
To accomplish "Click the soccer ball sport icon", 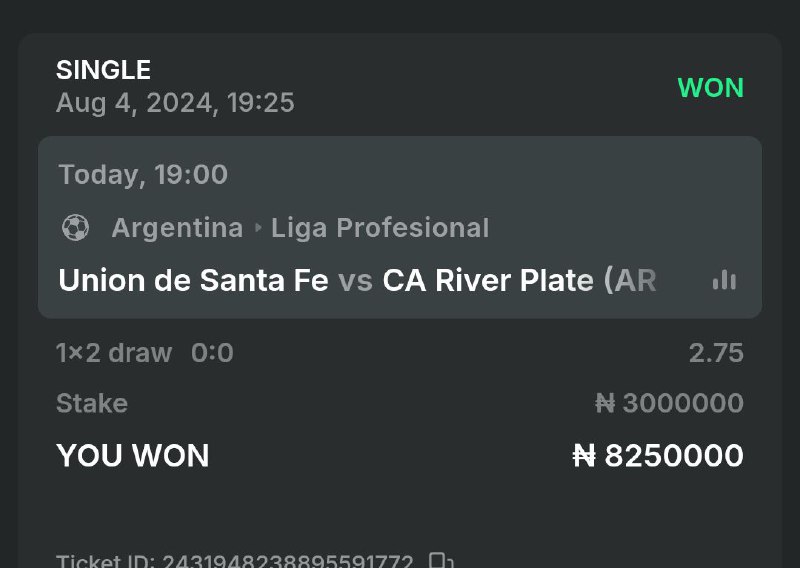I will click(75, 229).
